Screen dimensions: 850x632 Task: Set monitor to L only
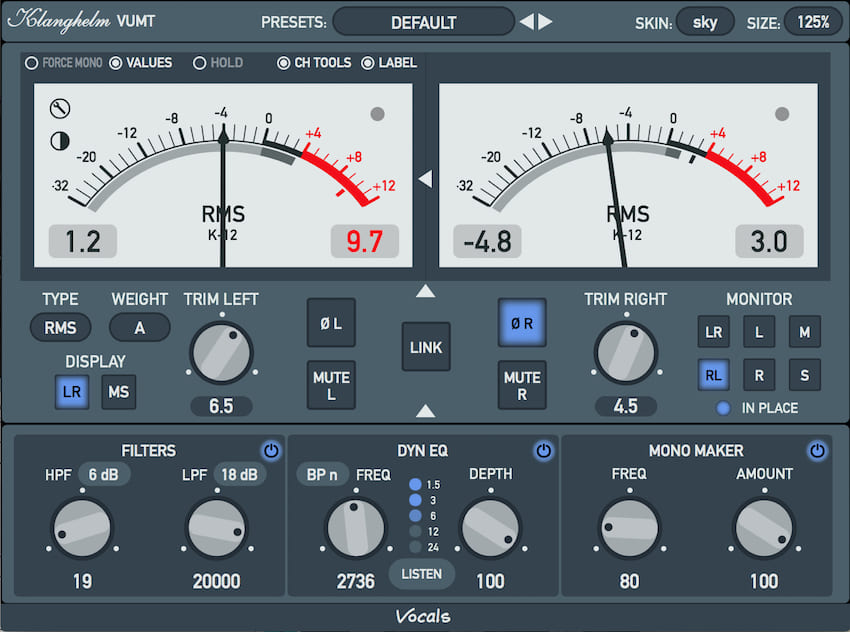(x=759, y=332)
